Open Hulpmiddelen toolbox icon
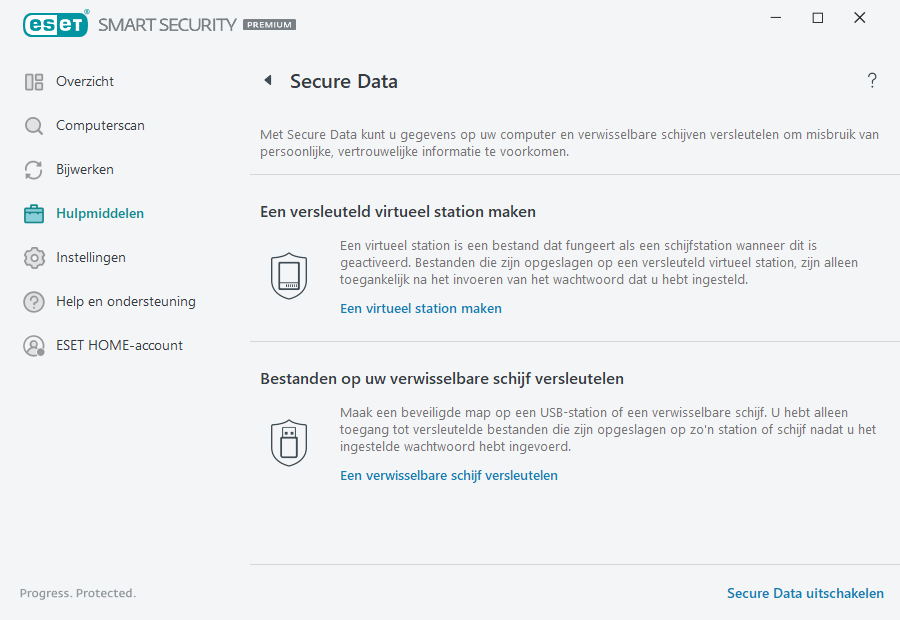The image size is (900, 620). (33, 213)
